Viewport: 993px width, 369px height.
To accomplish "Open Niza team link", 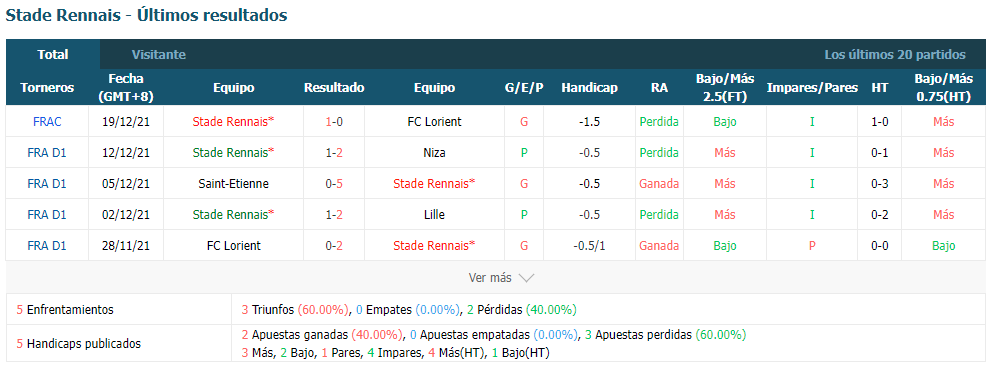I will pos(434,153).
